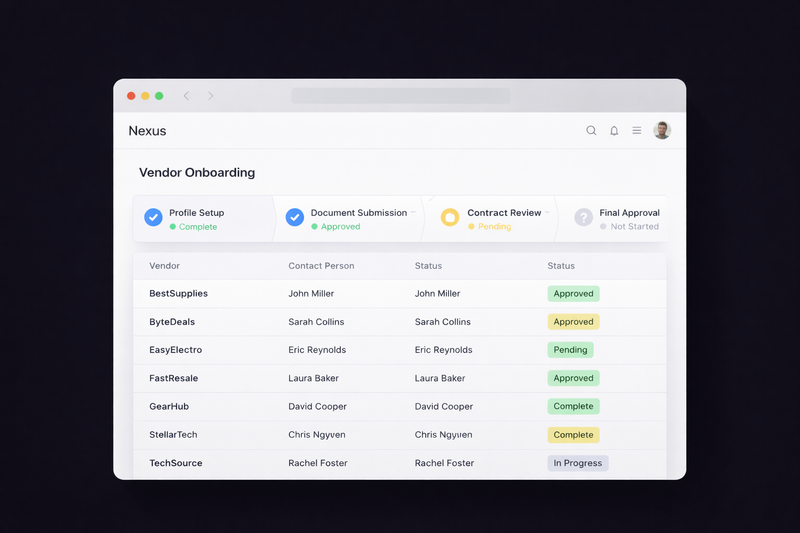Click TechSource's In Progress status badge
The image size is (800, 533).
tap(577, 463)
